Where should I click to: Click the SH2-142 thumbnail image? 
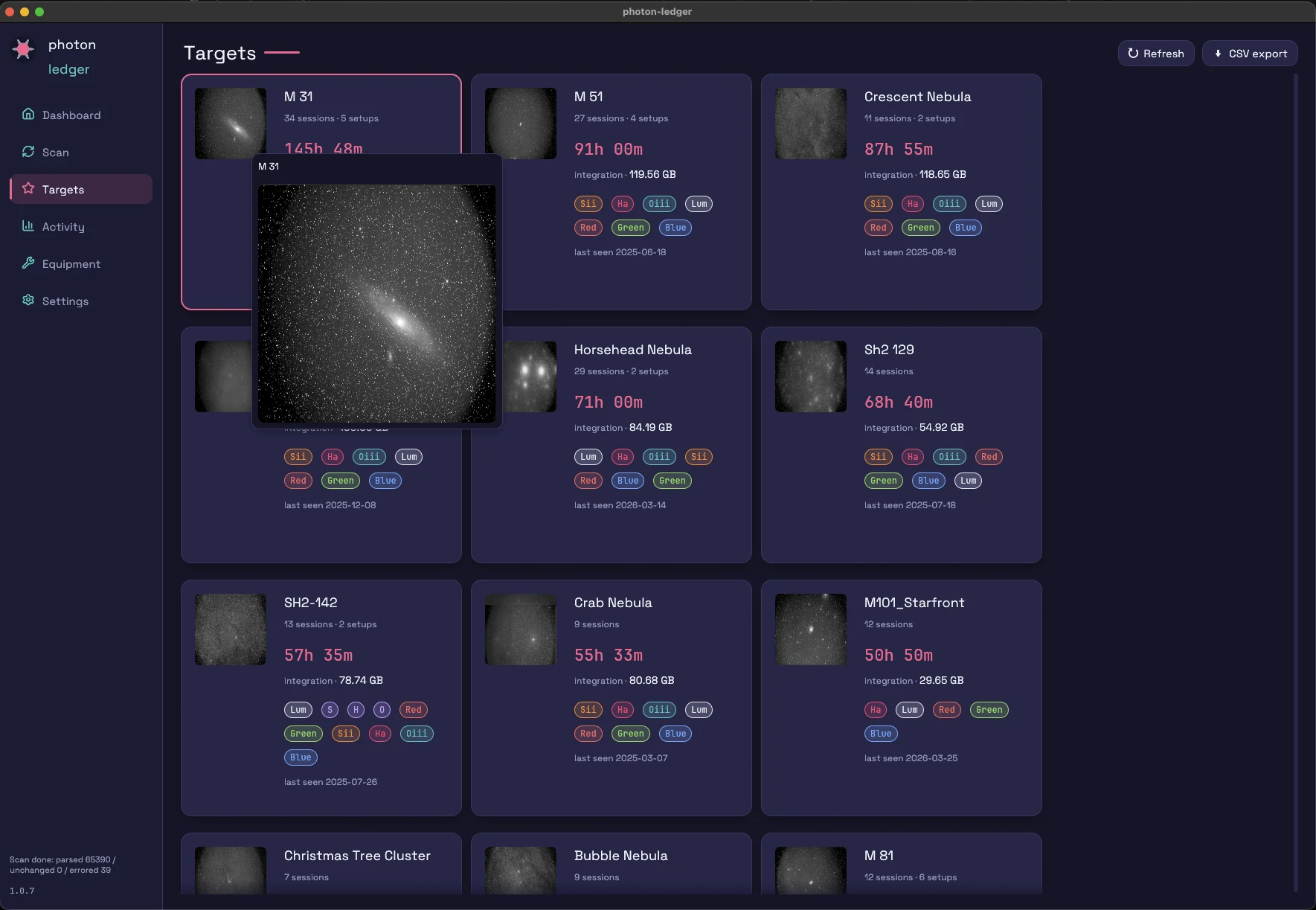tap(231, 629)
